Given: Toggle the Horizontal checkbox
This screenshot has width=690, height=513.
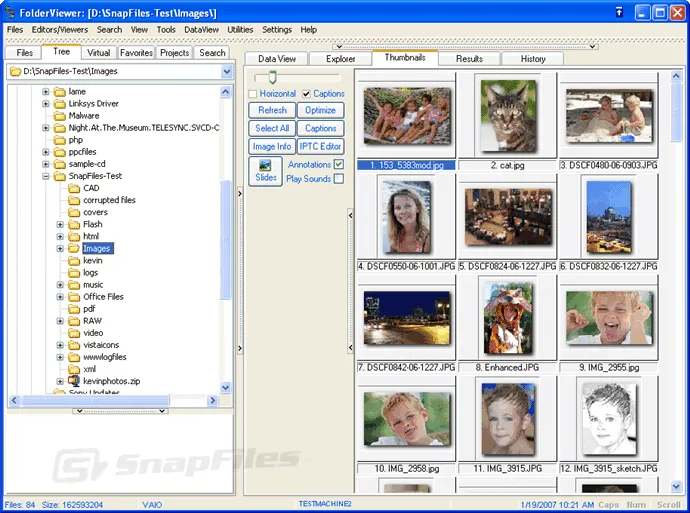Looking at the screenshot, I should tap(253, 94).
